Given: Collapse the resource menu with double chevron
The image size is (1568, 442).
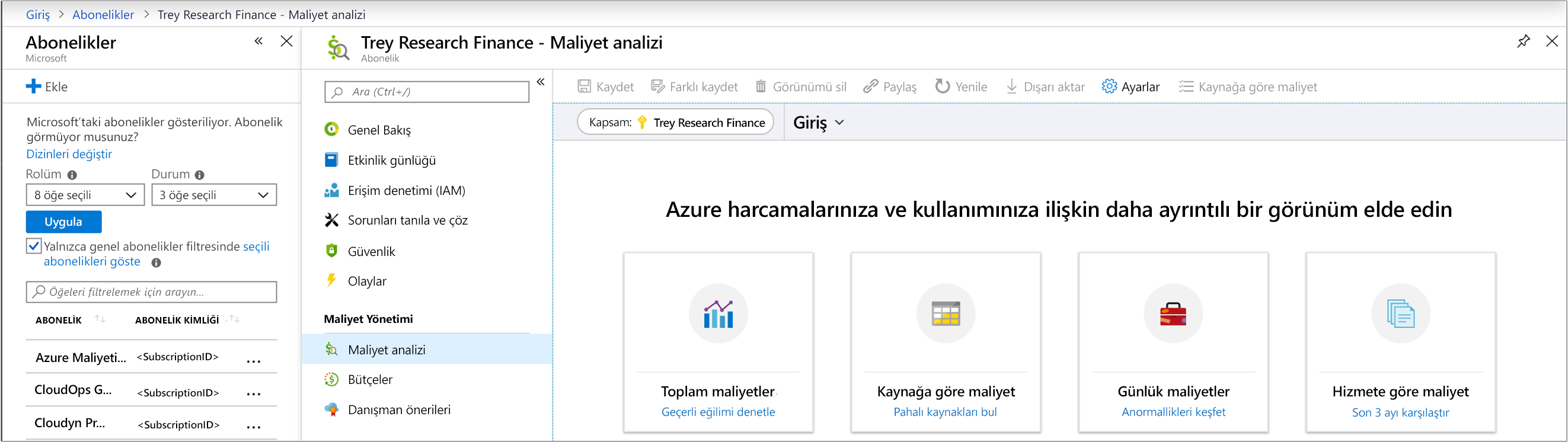Looking at the screenshot, I should (541, 82).
